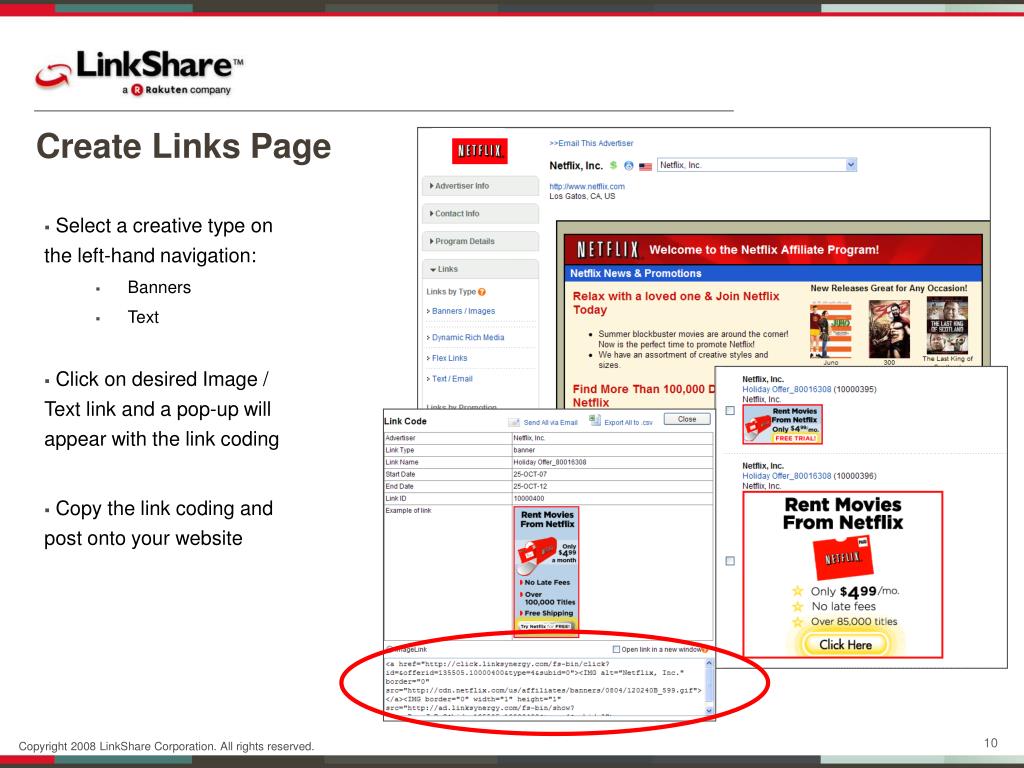Close the Link Code popup
1024x768 pixels.
687,419
